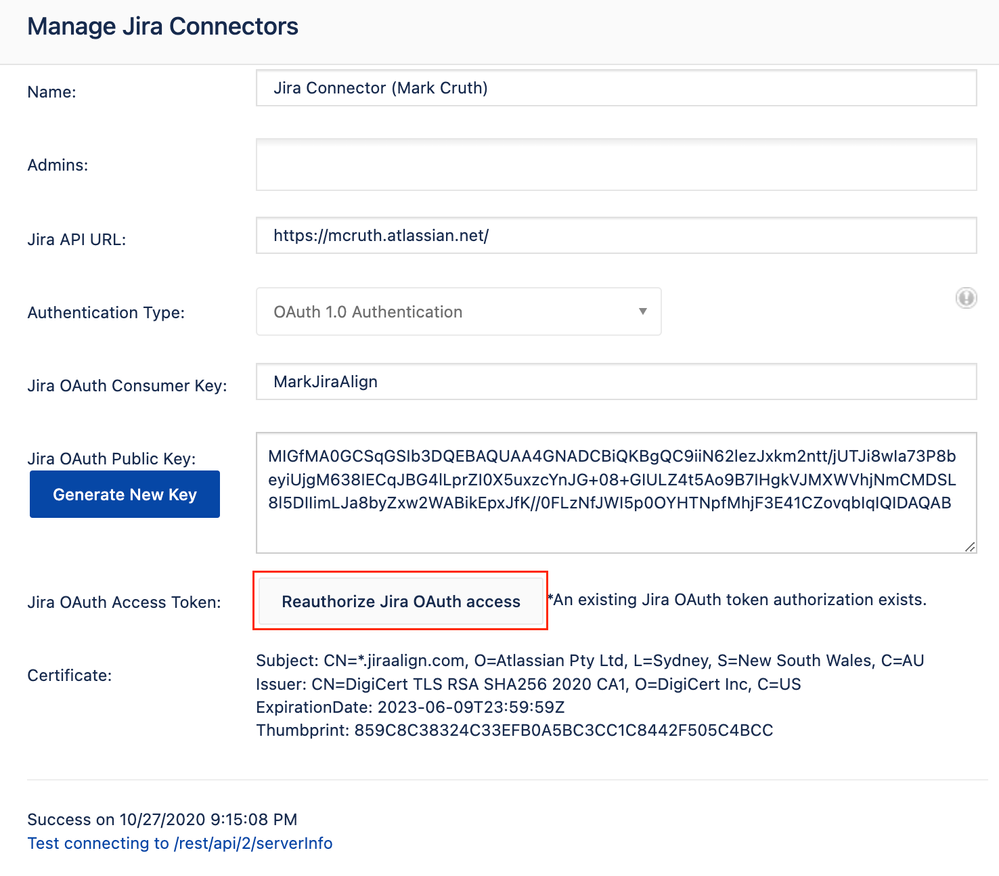999x876 pixels.
Task: Select the Jira API URL field
Action: [x=616, y=236]
